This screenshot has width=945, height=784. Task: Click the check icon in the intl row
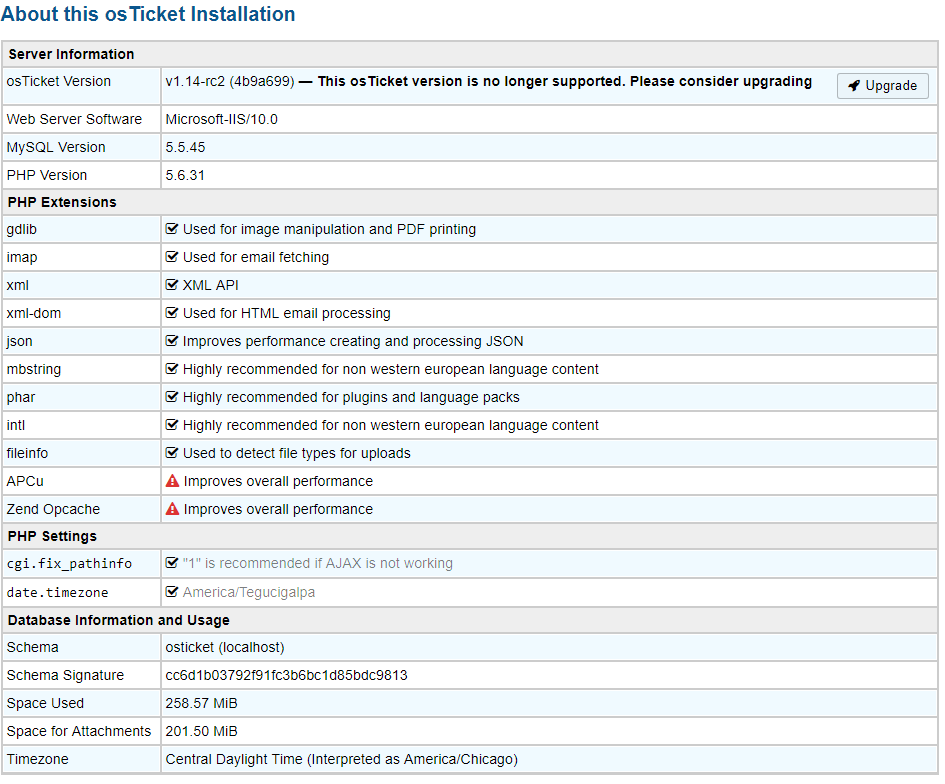click(x=172, y=425)
